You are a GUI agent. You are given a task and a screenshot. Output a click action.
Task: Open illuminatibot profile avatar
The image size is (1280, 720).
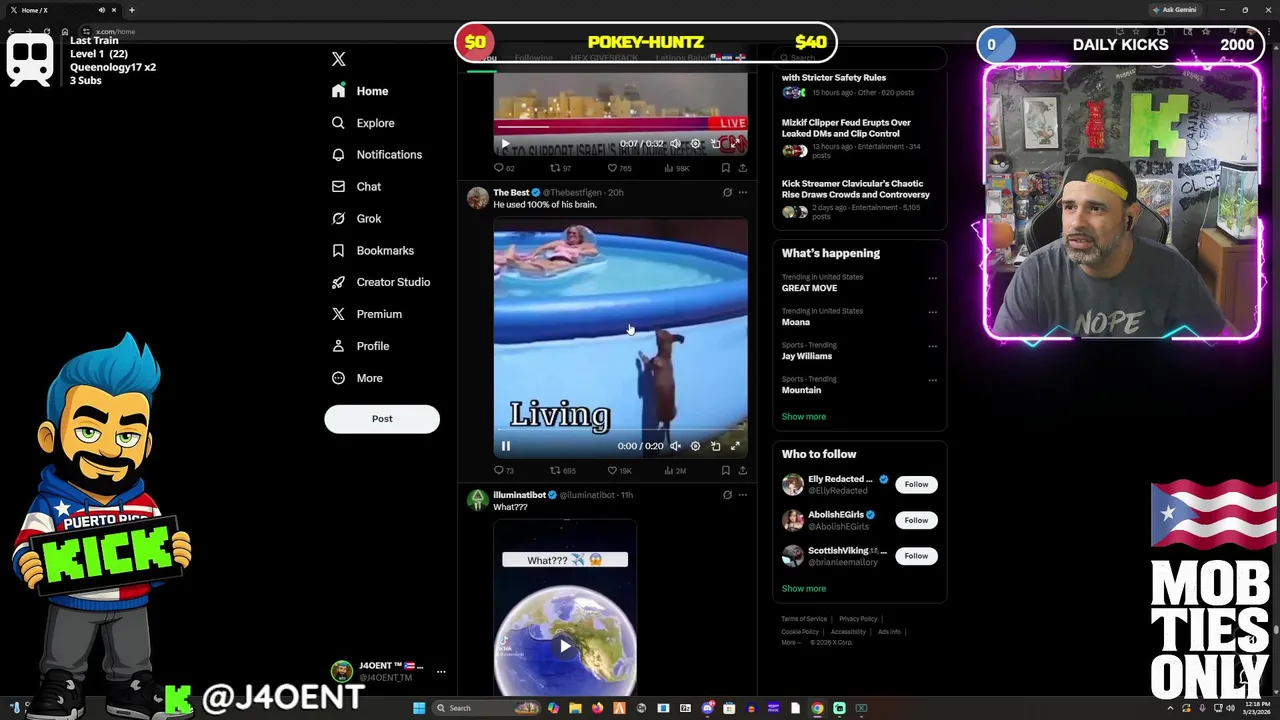(478, 500)
